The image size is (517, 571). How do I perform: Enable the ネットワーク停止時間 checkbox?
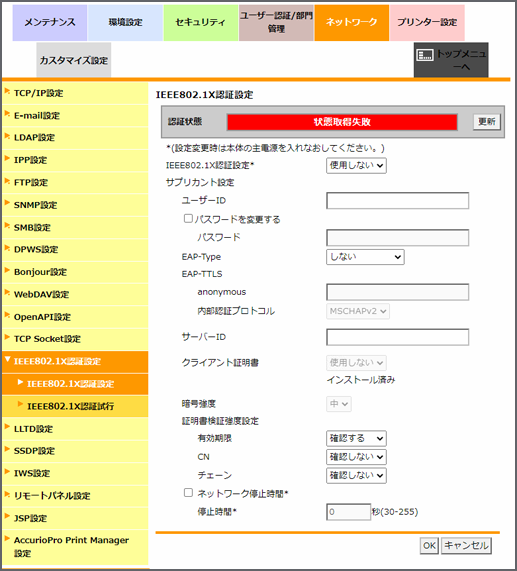pyautogui.click(x=188, y=493)
